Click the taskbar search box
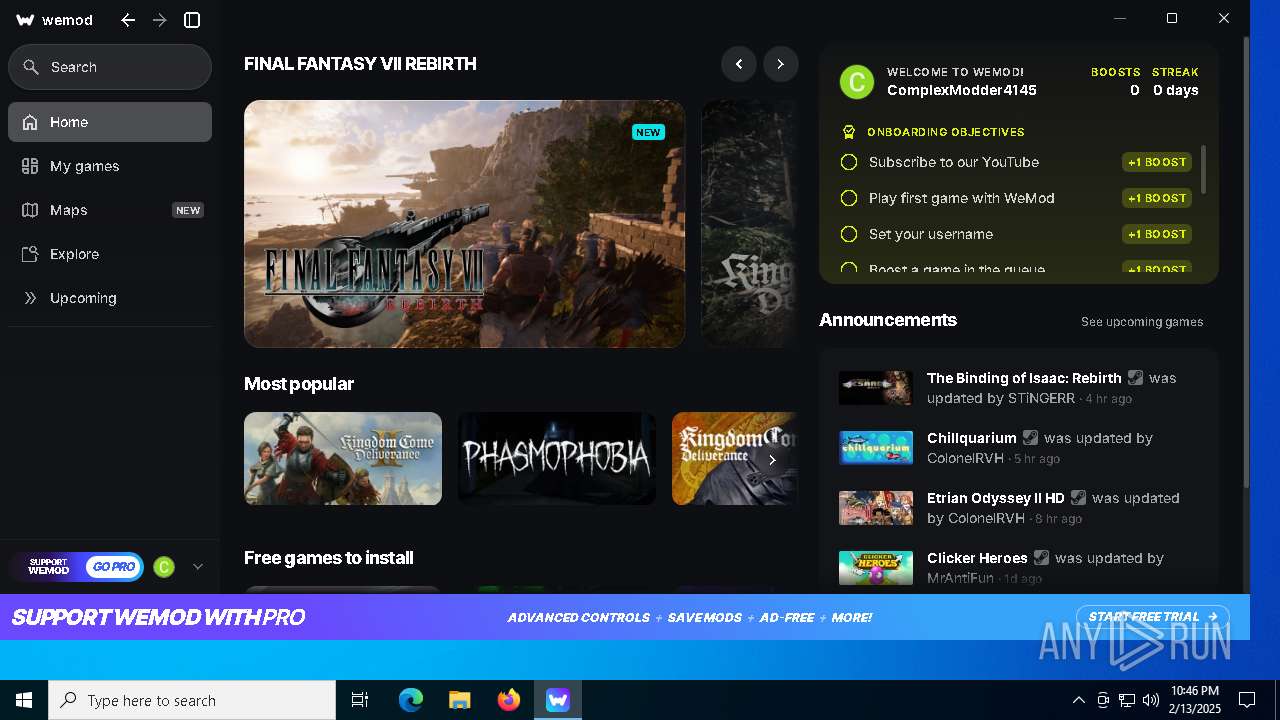 click(192, 700)
